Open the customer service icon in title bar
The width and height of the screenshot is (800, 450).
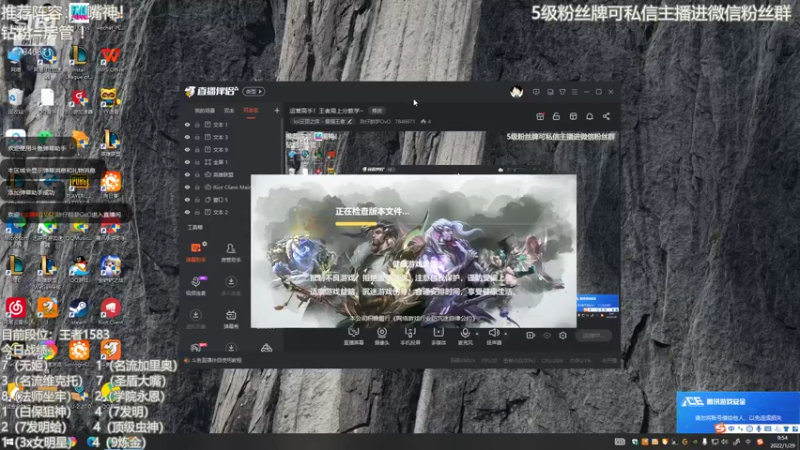pyautogui.click(x=550, y=92)
